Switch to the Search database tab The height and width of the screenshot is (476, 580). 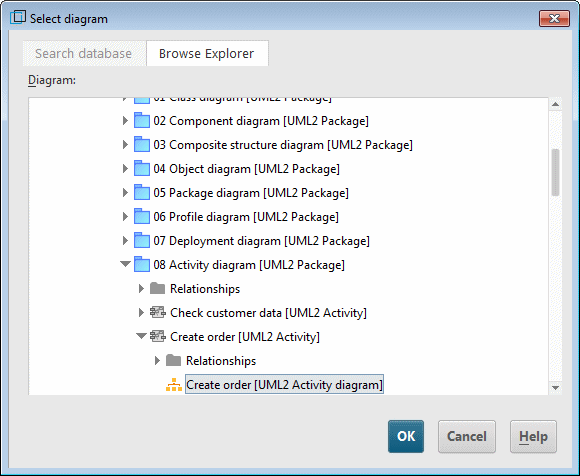pos(84,54)
